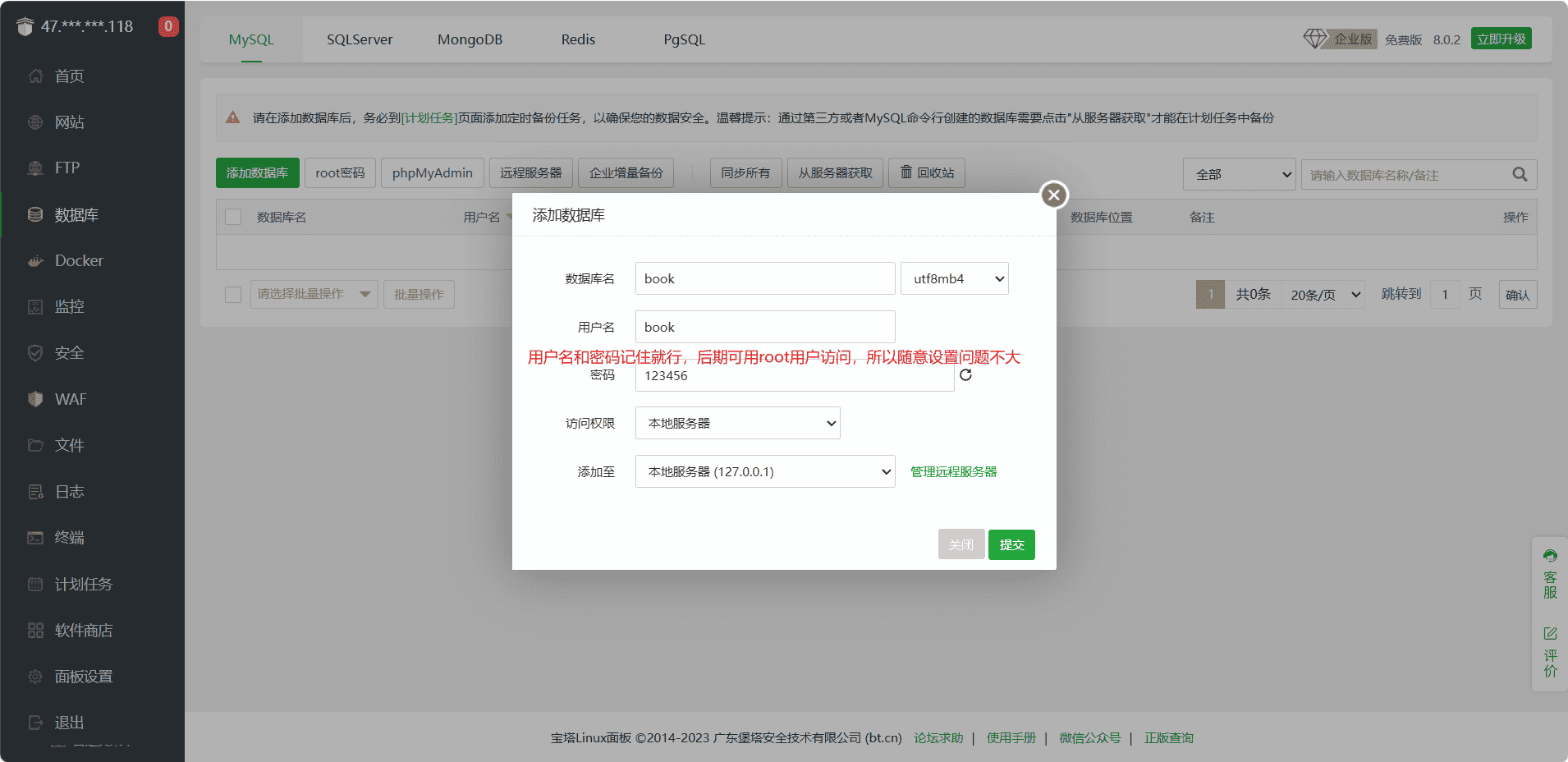Open the 终端 (Terminal) sidebar item
The height and width of the screenshot is (762, 1568).
[71, 538]
